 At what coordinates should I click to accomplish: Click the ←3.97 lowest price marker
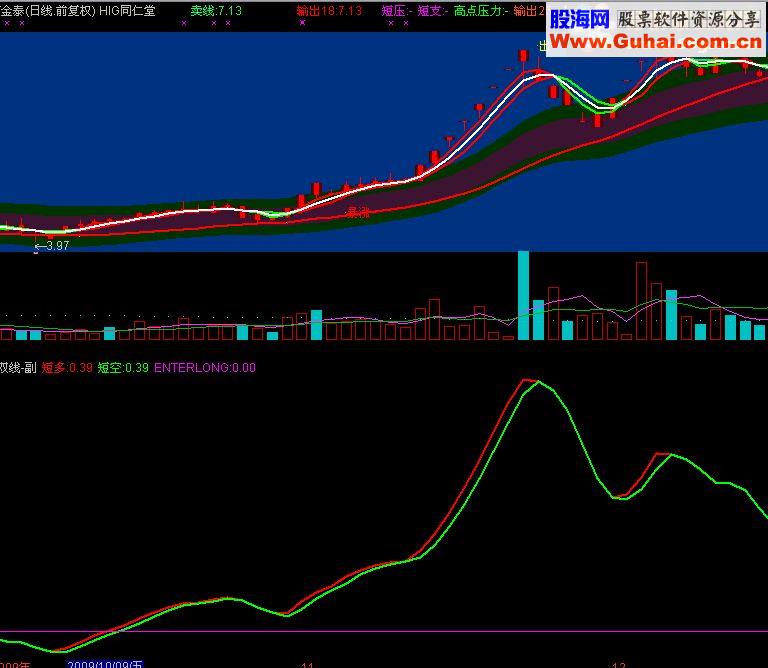click(52, 245)
